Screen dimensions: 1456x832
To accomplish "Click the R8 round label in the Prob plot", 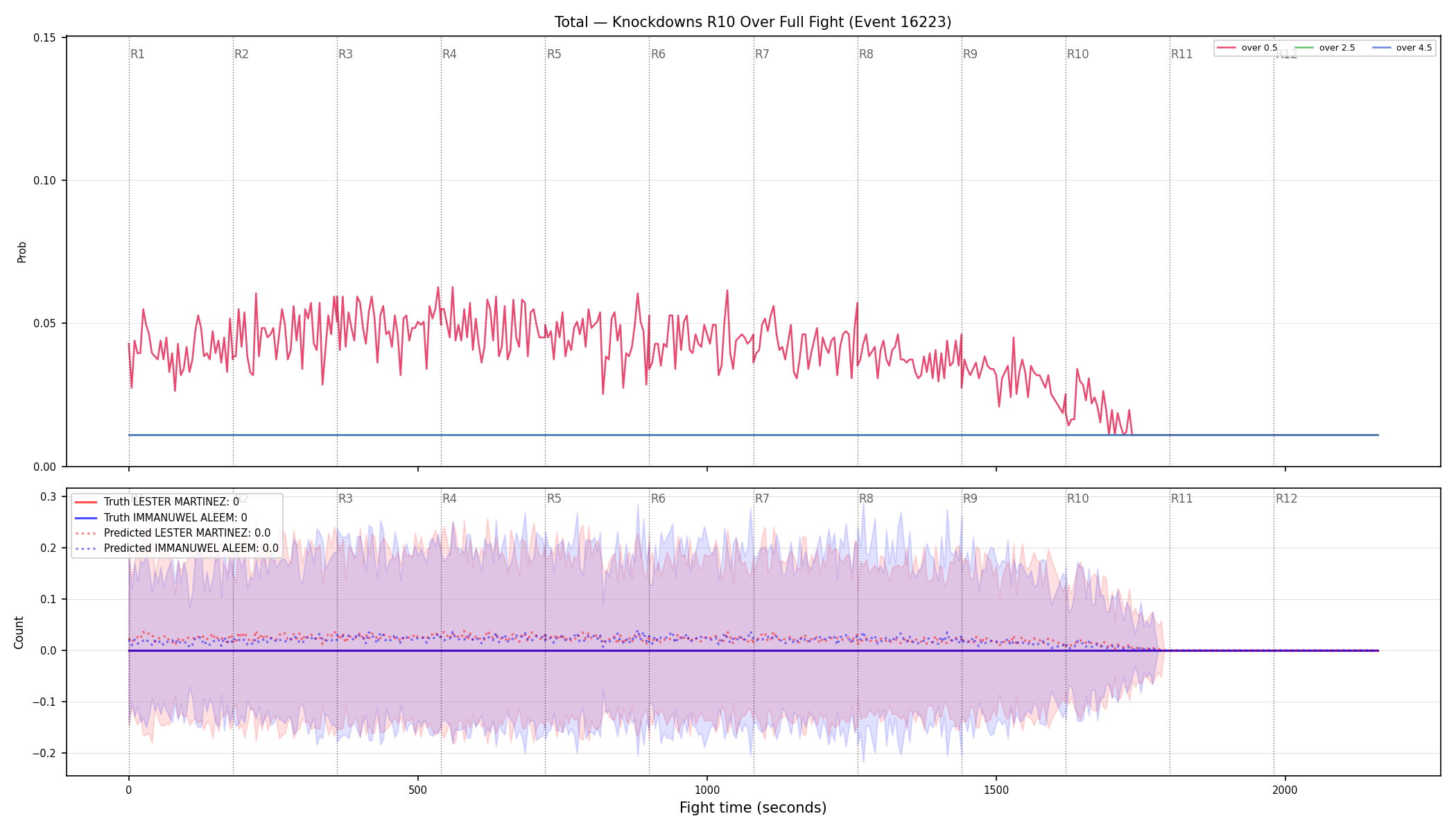I will pos(866,54).
